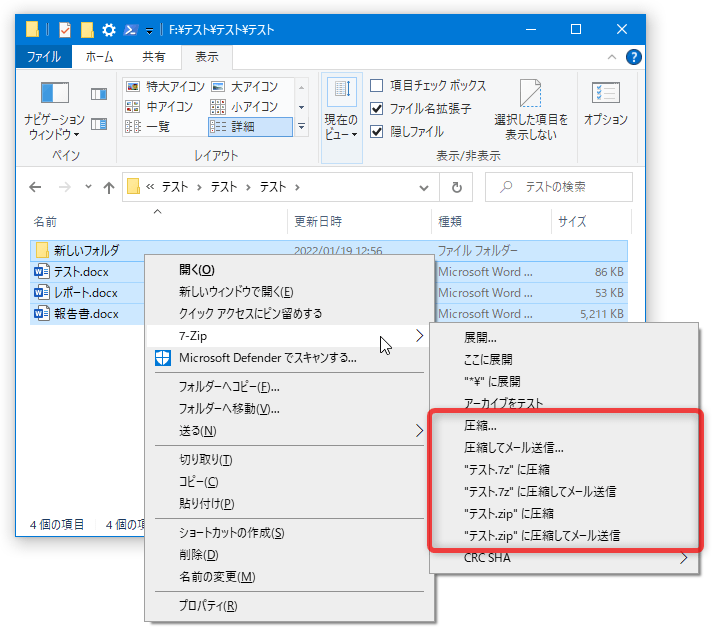Image resolution: width=712 pixels, height=636 pixels.
Task: Select 新しいフォルダ folder row
Action: tap(329, 250)
